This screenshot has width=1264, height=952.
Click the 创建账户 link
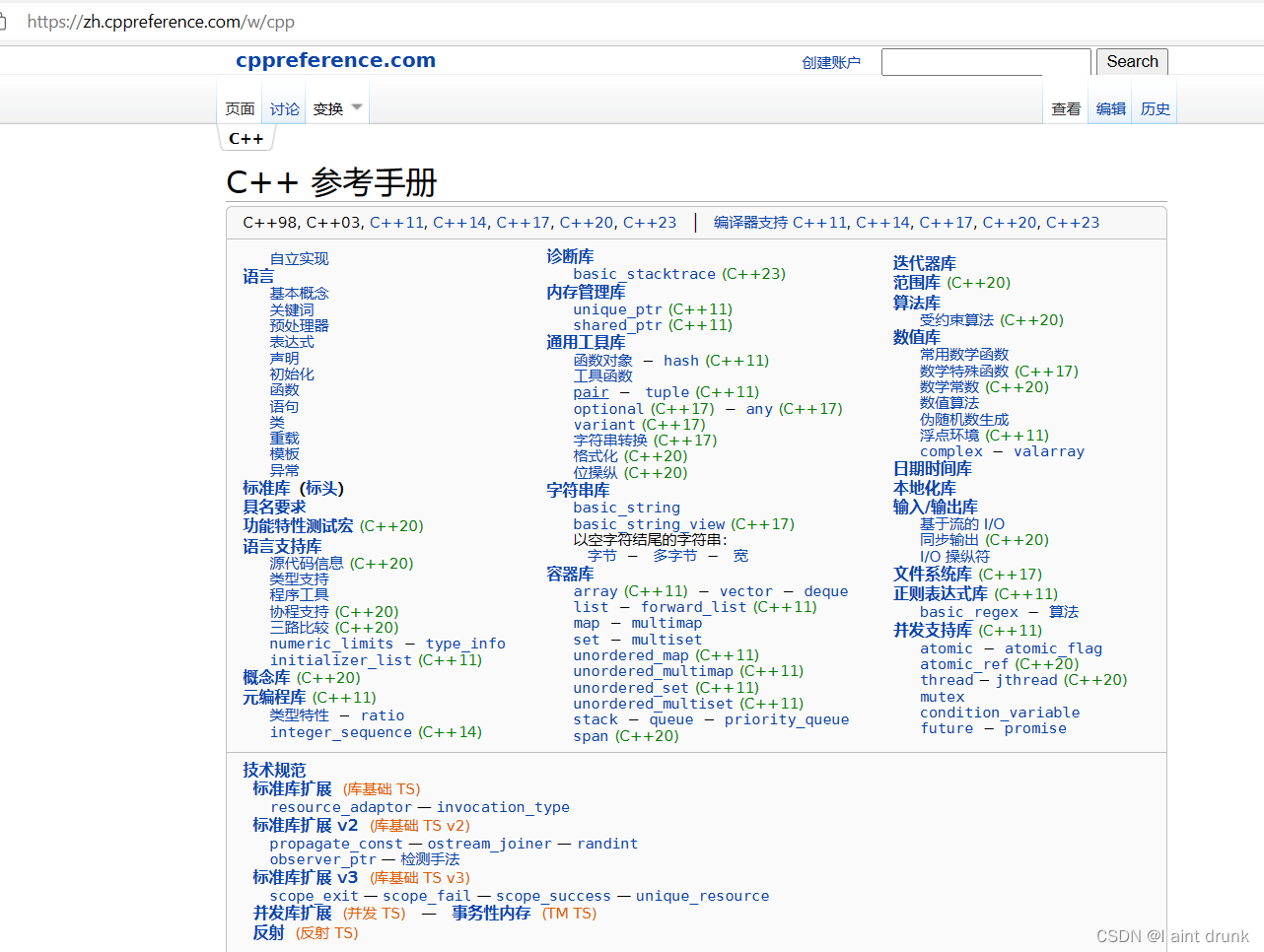831,62
